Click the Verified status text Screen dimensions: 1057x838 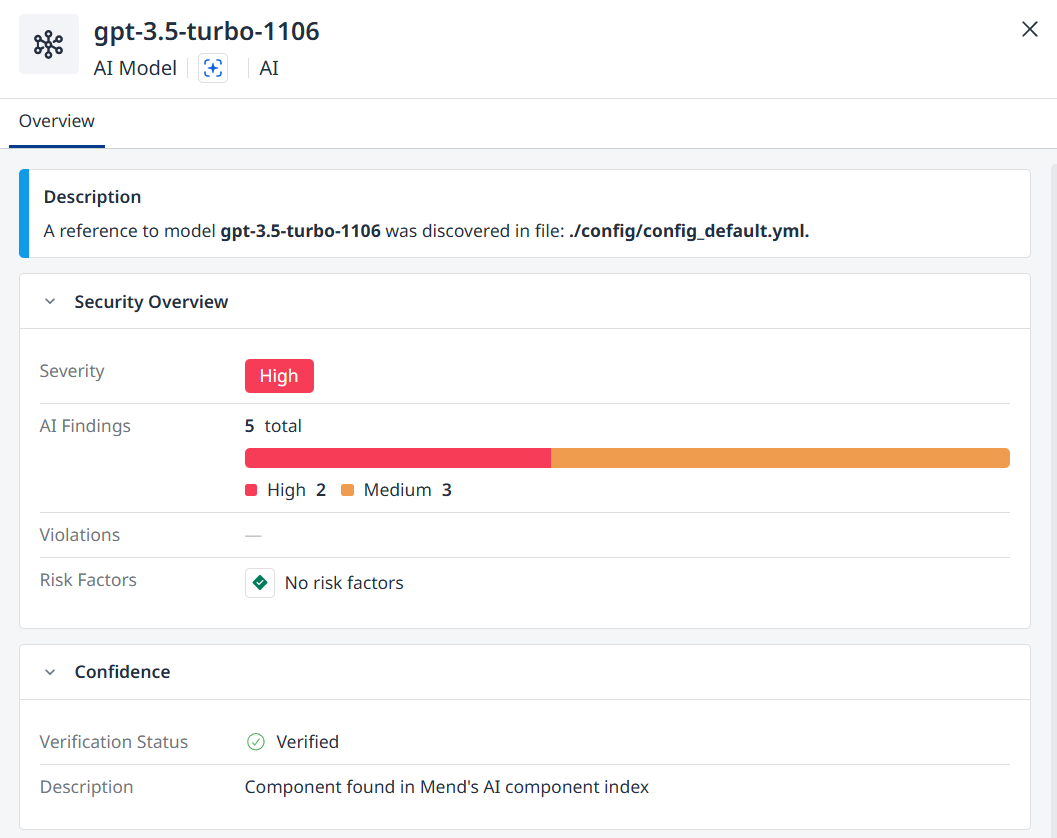(307, 742)
